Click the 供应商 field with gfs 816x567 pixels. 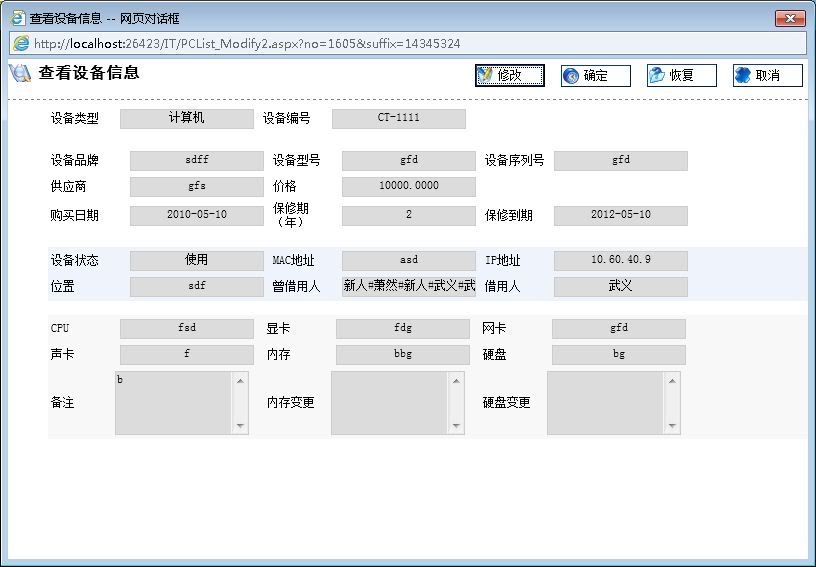point(197,187)
